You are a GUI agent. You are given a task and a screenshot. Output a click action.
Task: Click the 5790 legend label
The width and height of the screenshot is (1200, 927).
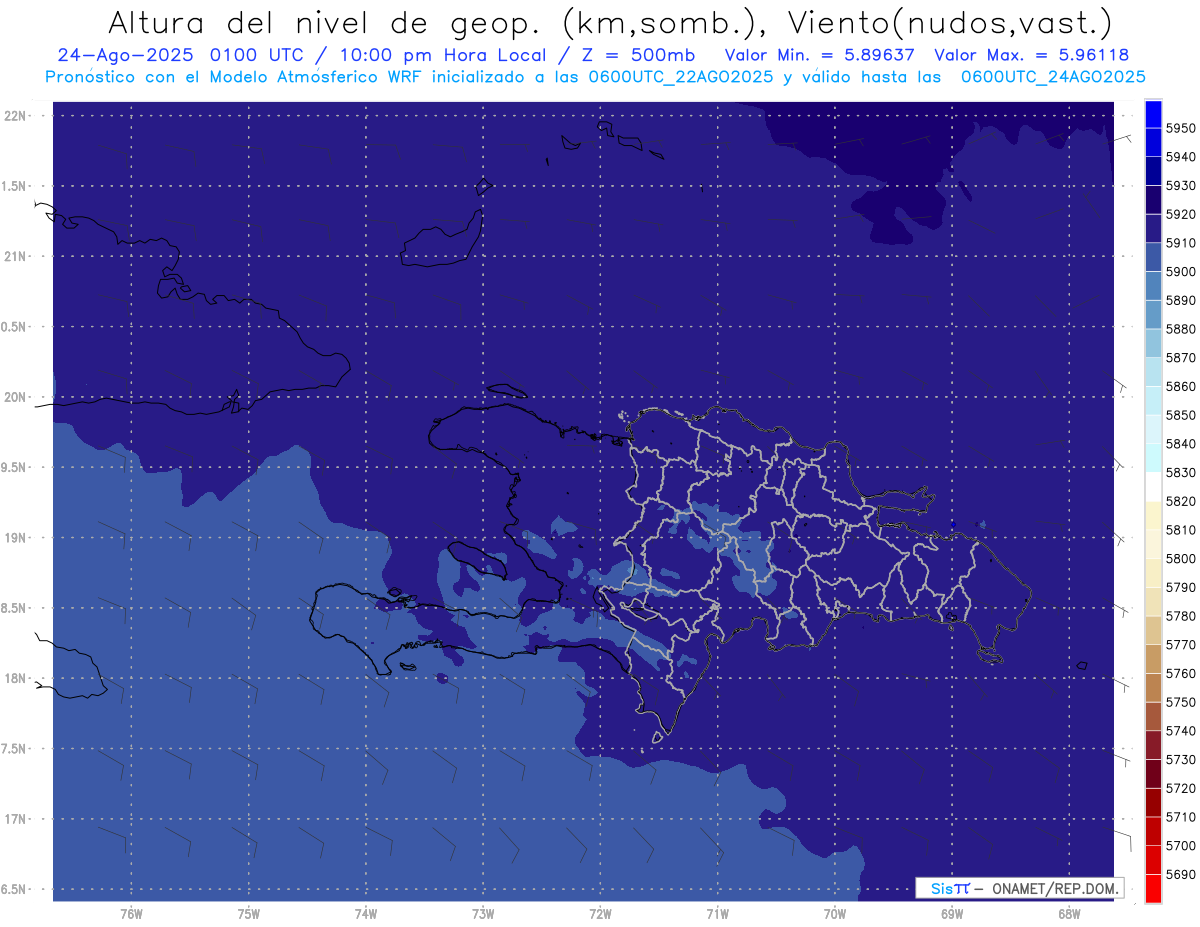tap(1180, 587)
